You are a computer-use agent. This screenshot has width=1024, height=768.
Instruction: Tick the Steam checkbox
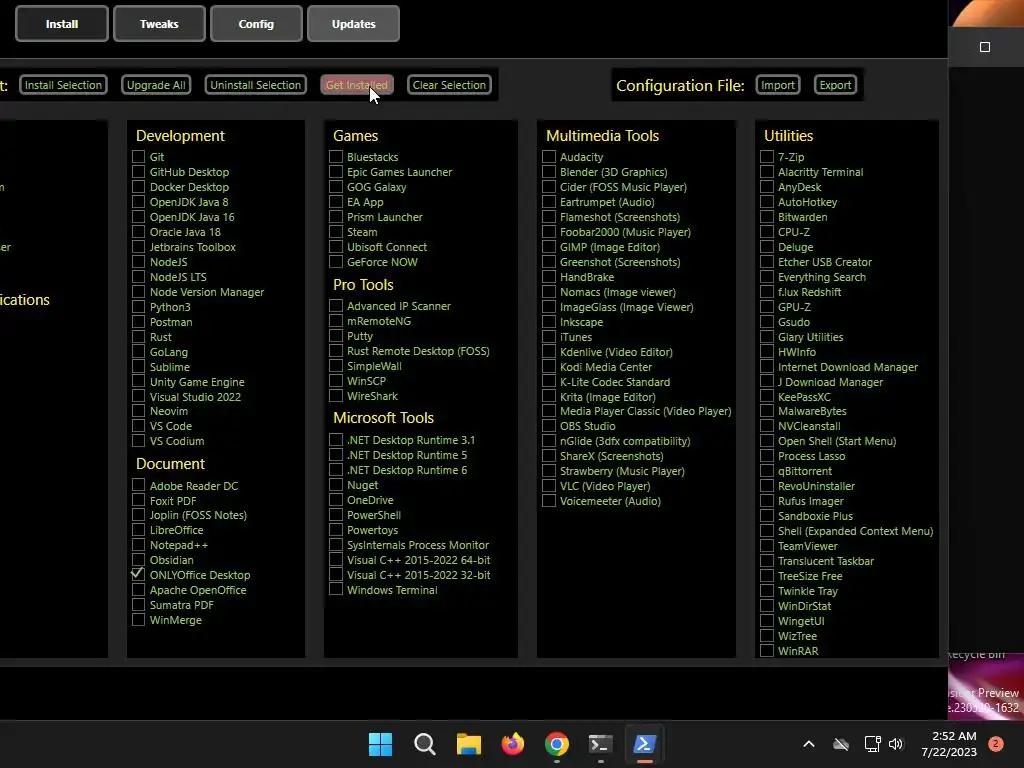click(x=336, y=232)
